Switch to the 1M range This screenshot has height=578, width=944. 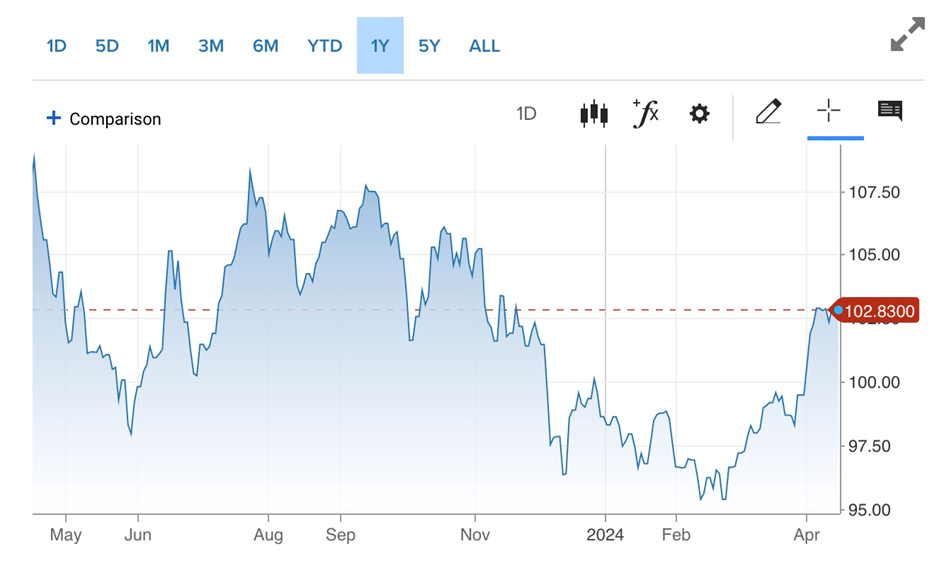(x=158, y=46)
